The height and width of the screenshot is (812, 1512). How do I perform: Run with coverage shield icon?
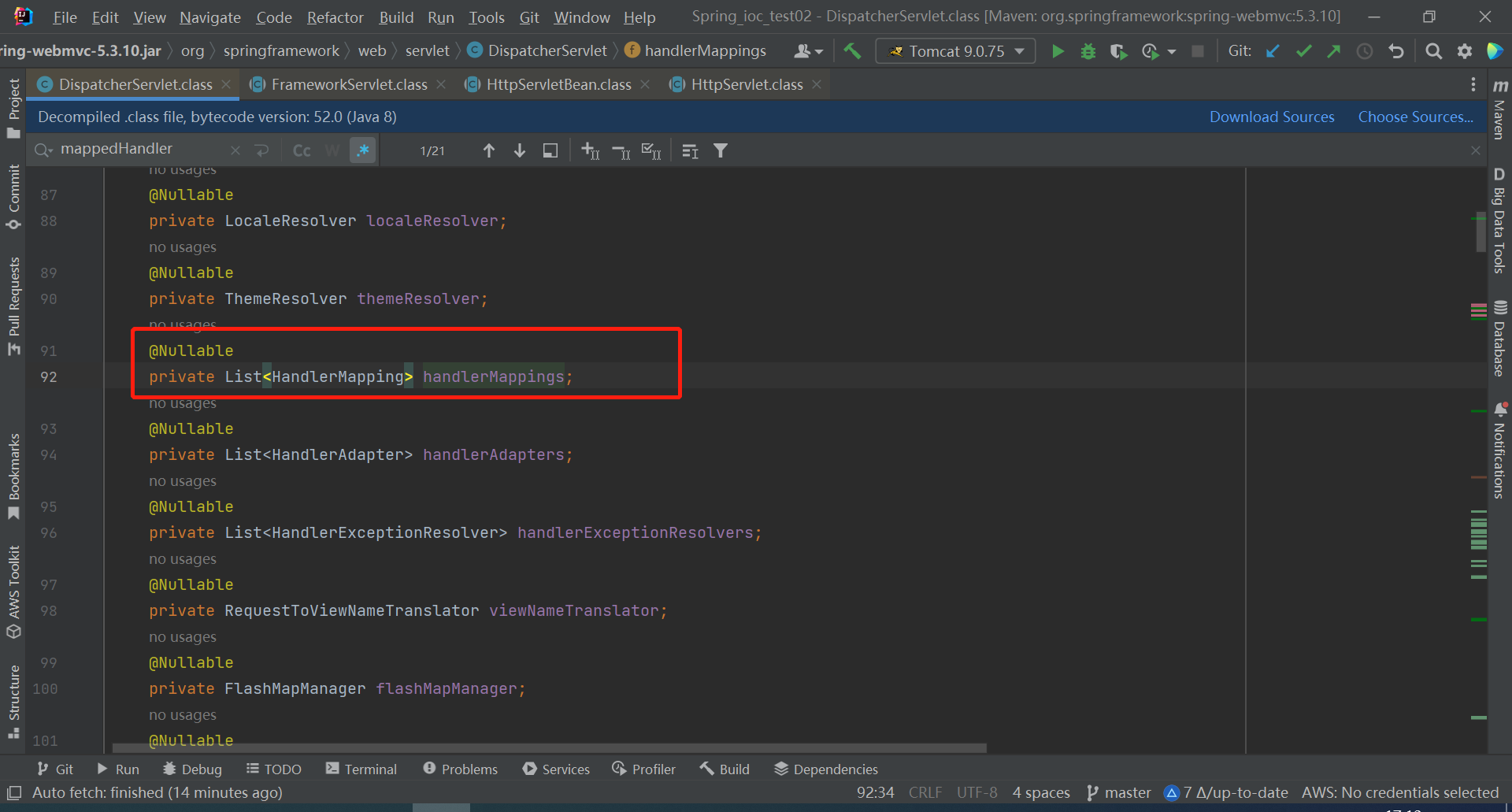click(1118, 51)
